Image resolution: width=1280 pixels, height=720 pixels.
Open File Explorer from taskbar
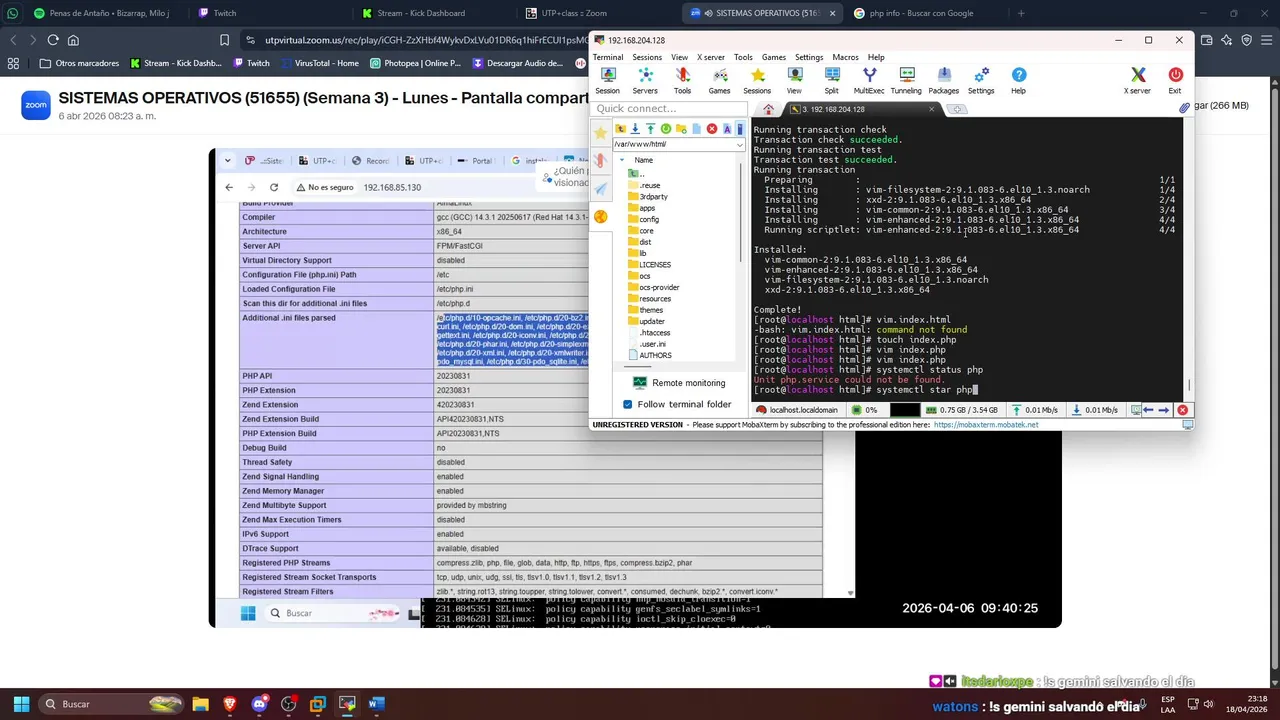click(x=200, y=704)
